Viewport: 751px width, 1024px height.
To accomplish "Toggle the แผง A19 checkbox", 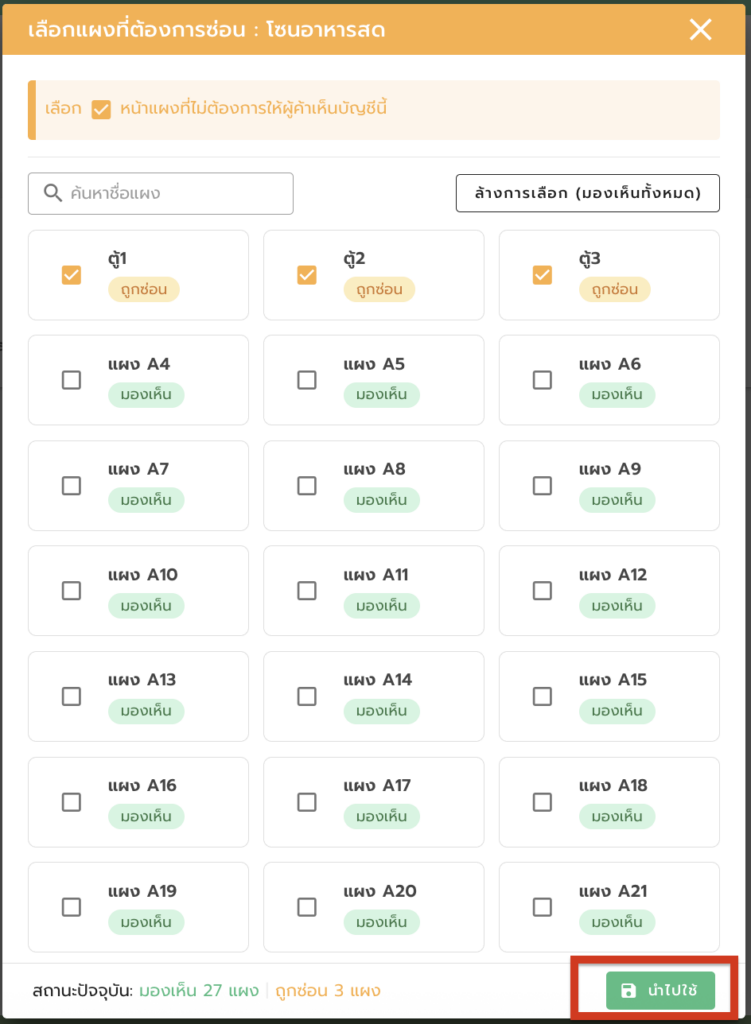I will pos(71,907).
